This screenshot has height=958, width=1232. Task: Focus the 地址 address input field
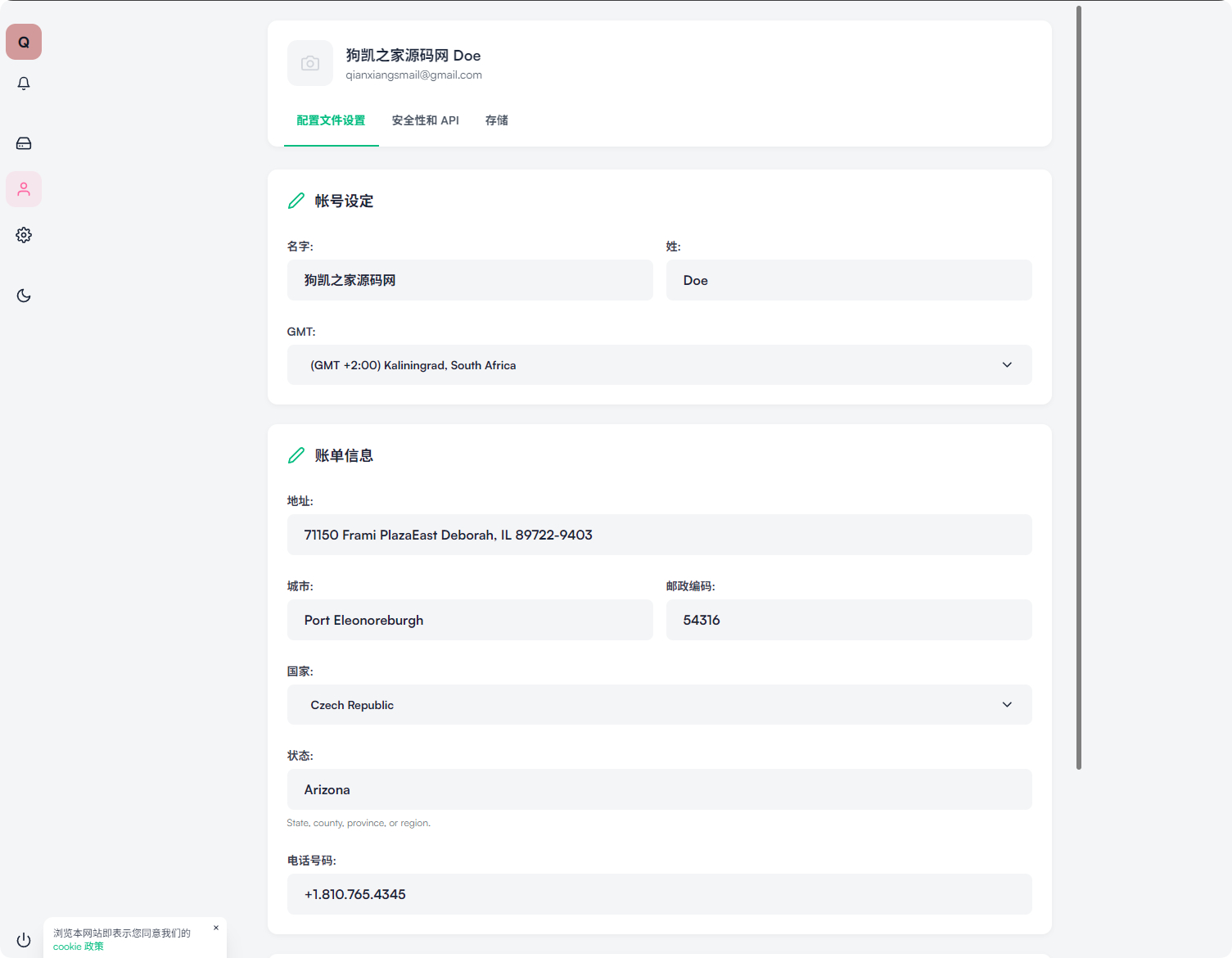tap(659, 535)
